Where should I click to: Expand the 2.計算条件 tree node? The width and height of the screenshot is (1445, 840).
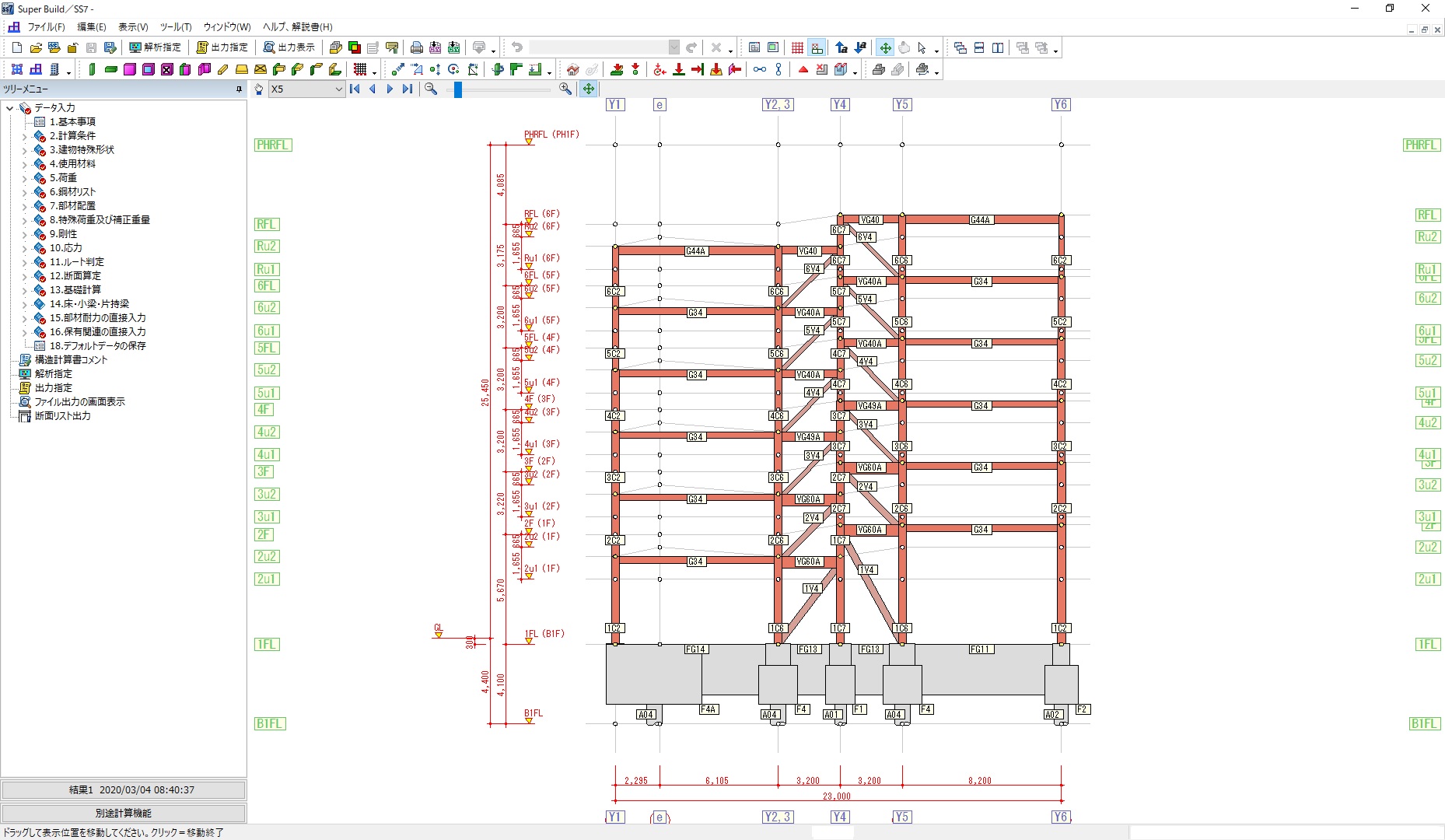pos(24,136)
